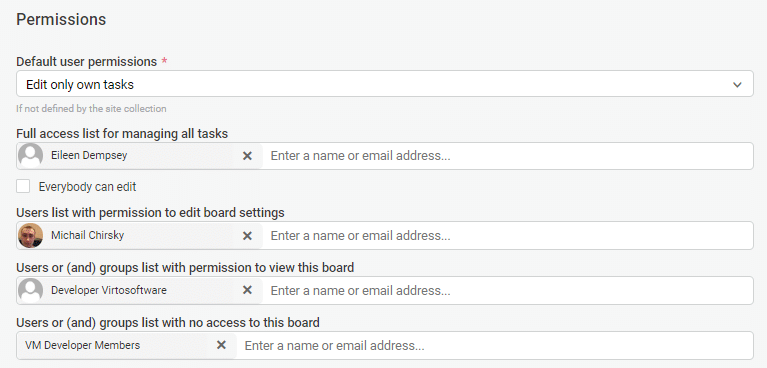
Task: Remove Eileen Dempsey from full access list
Action: pyautogui.click(x=248, y=156)
